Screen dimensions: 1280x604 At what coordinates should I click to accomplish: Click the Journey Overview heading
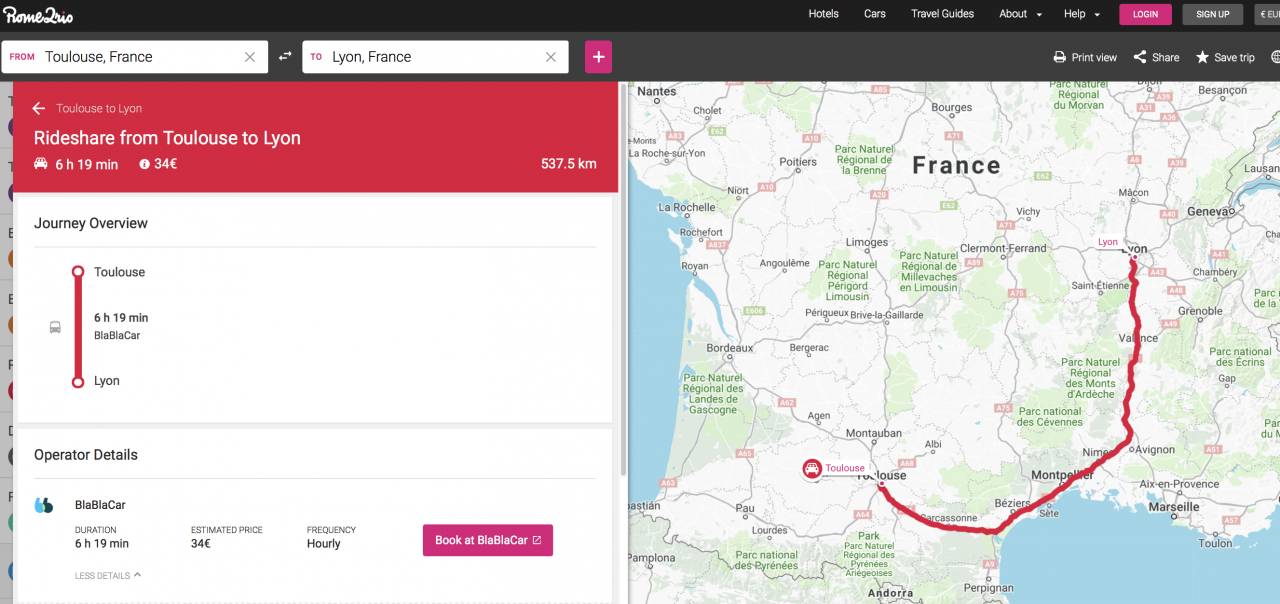tap(91, 223)
